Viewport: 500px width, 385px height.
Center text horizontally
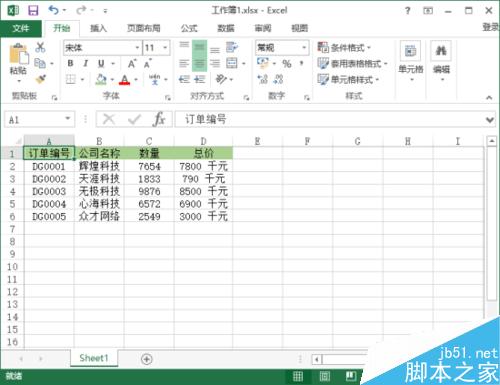(199, 63)
